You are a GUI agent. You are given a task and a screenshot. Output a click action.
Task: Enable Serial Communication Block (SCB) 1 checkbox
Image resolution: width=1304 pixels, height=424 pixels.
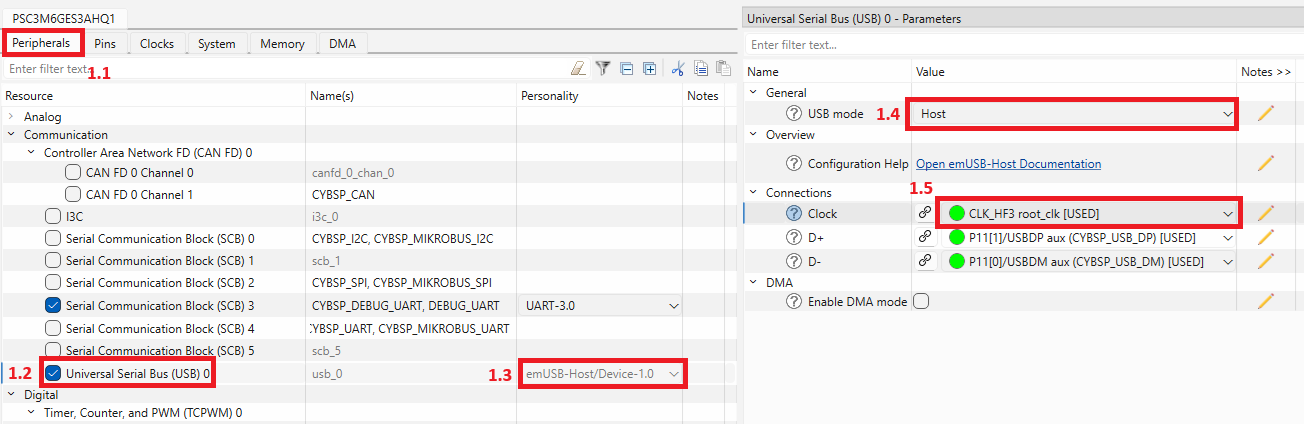point(53,260)
